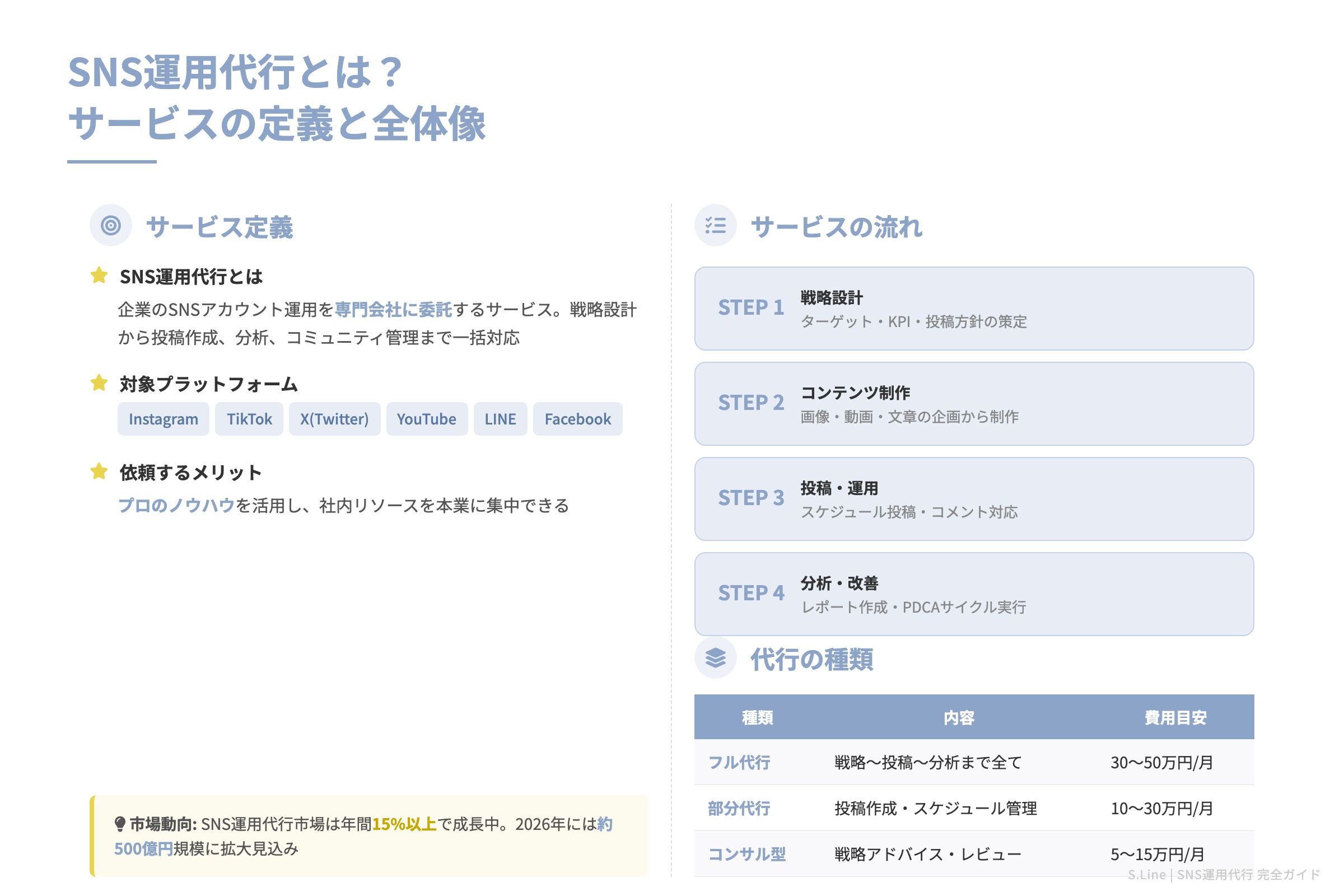Screen dimensions: 1344x896
Task: Select the YouTube platform badge
Action: (427, 419)
